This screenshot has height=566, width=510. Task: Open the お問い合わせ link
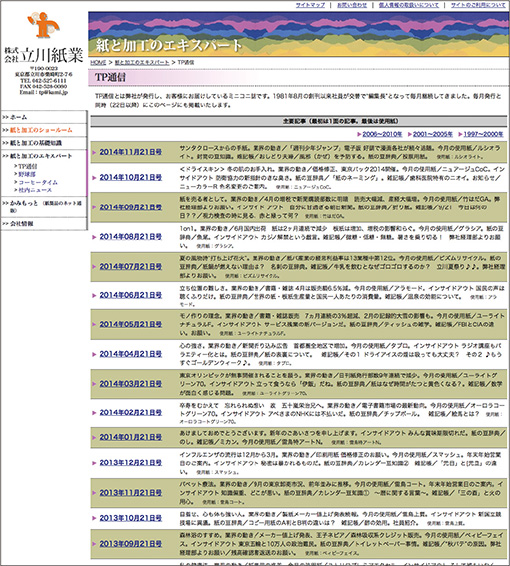(352, 5)
